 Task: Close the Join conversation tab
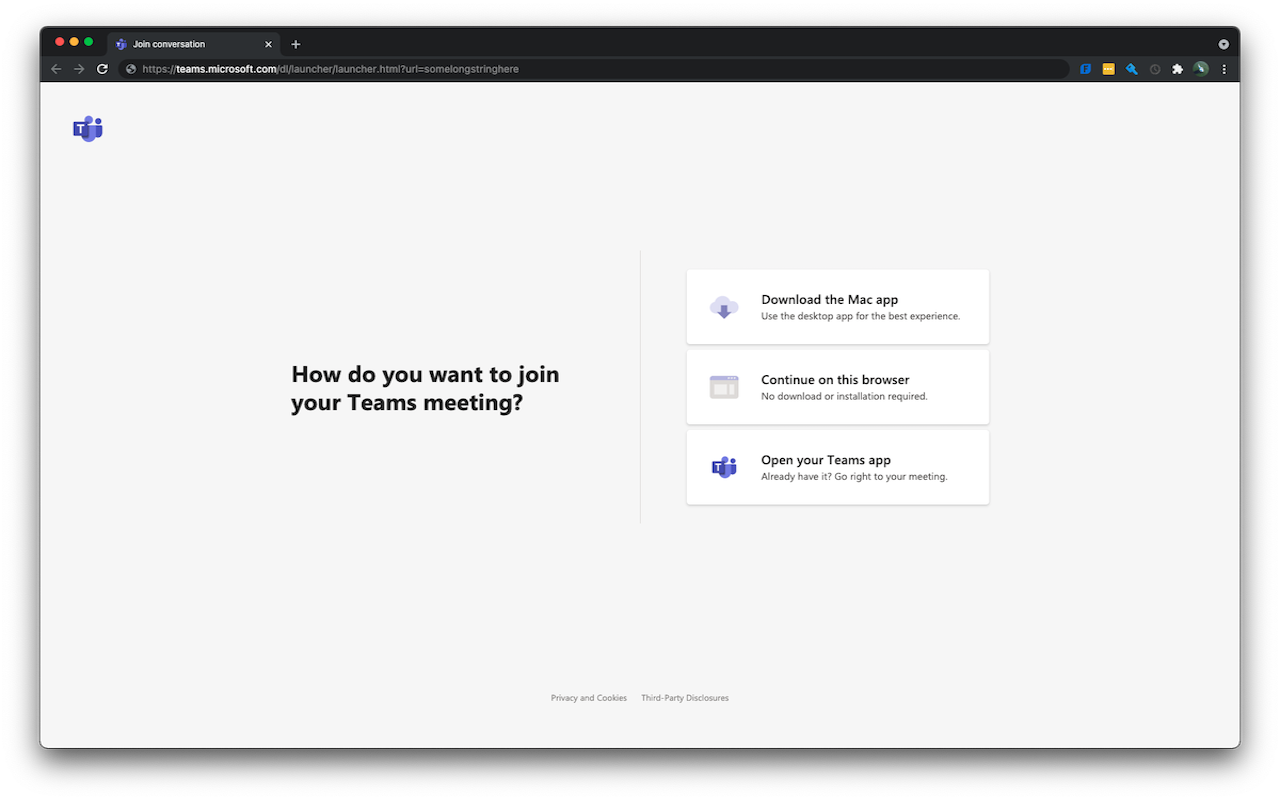click(268, 44)
